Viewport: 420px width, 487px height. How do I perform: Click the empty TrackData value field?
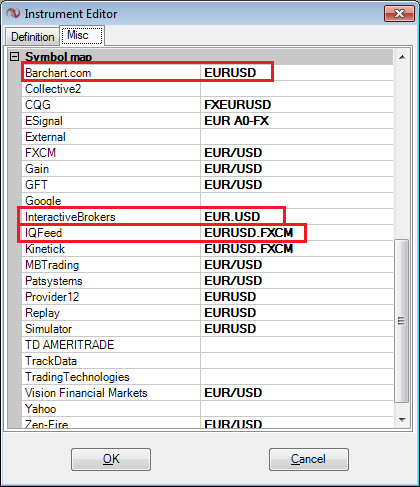point(297,361)
